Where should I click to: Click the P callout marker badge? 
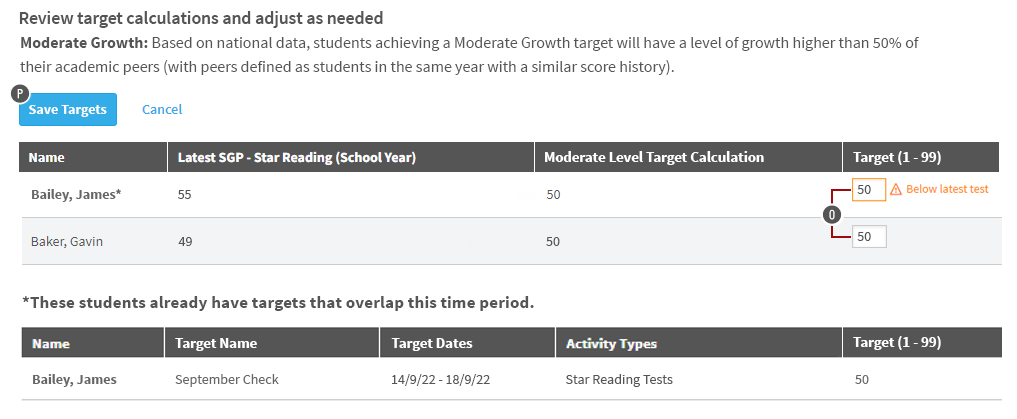20,94
